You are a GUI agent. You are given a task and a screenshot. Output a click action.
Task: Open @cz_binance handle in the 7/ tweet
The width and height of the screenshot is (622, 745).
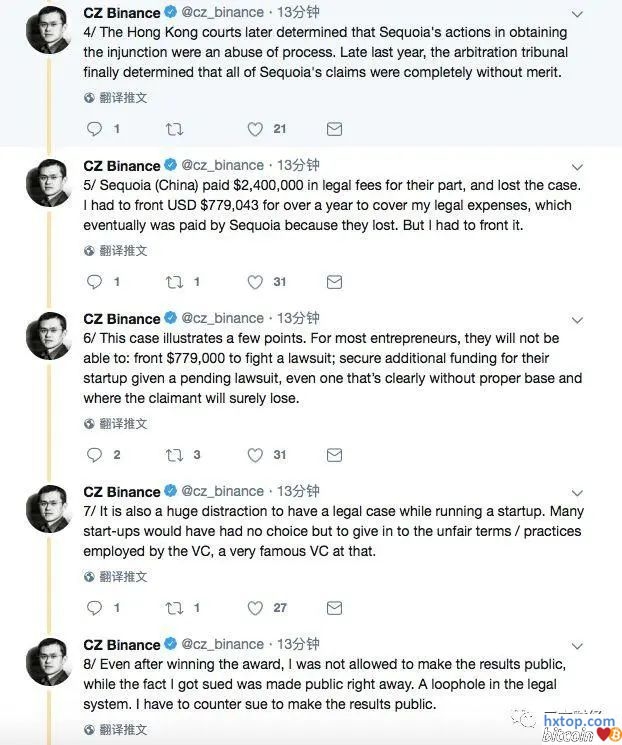coord(222,492)
